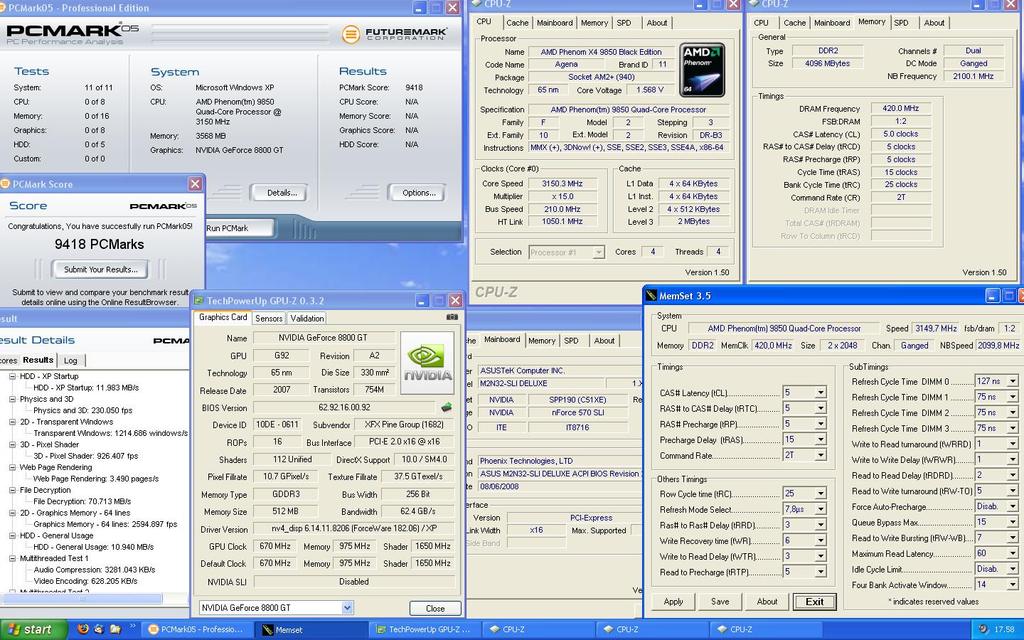Image resolution: width=1024 pixels, height=640 pixels.
Task: Click the quick launch icon right of Firefox
Action: pyautogui.click(x=99, y=629)
